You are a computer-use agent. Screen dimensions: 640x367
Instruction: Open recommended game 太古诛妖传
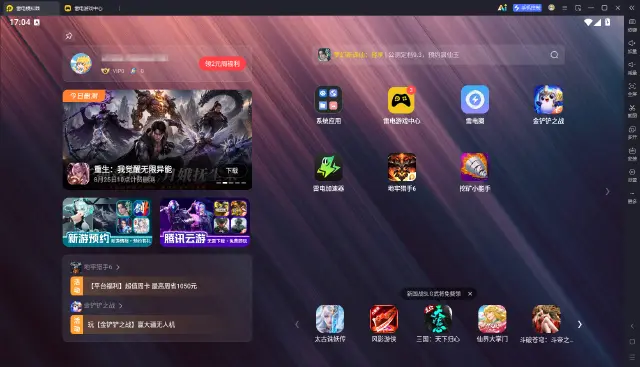(x=330, y=319)
